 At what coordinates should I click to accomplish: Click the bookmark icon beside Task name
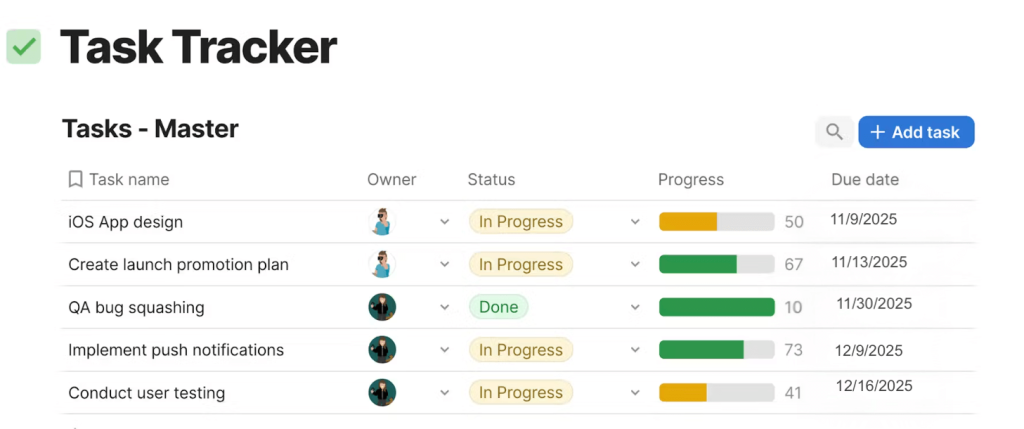(x=75, y=180)
